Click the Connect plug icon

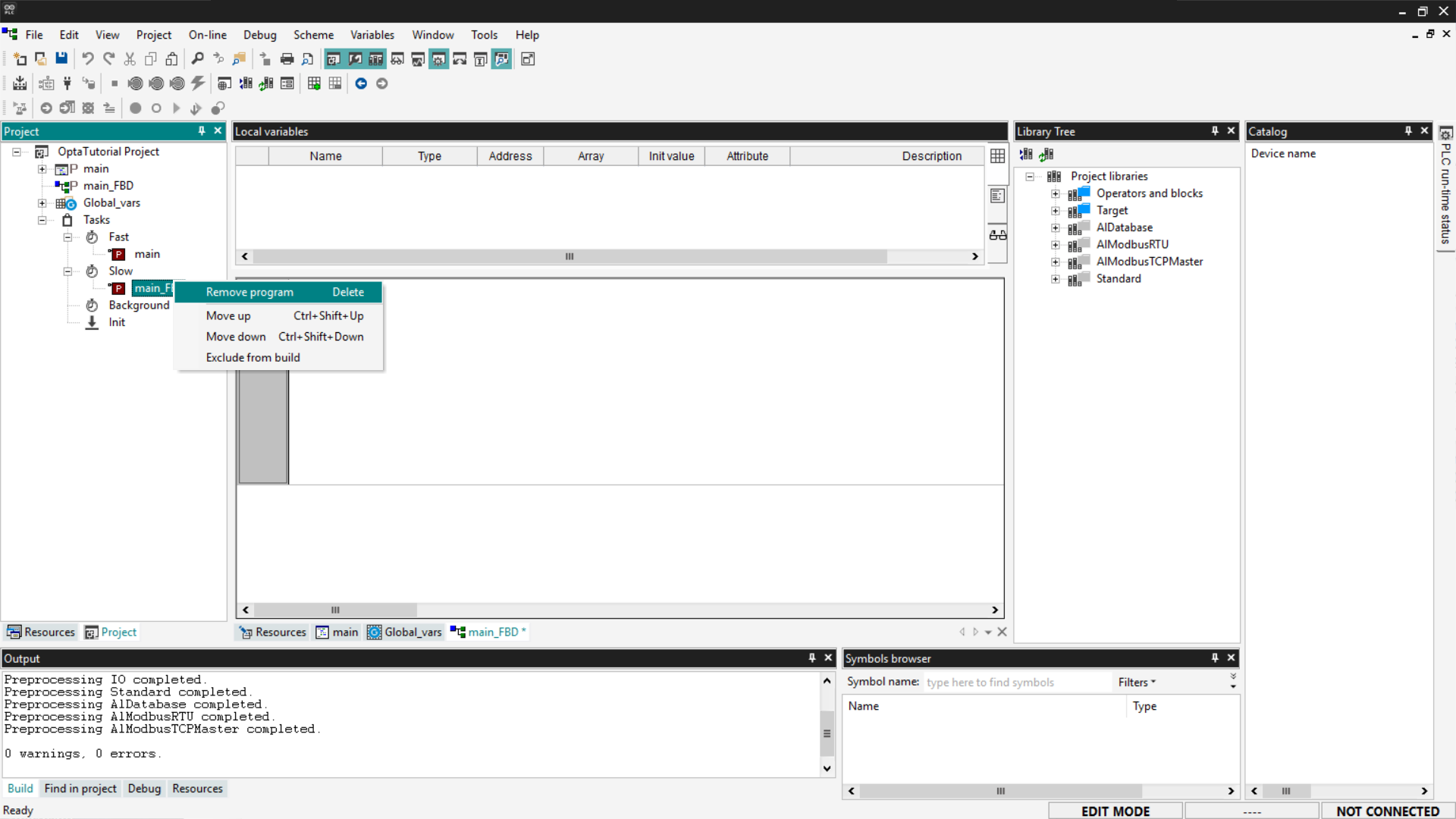(67, 83)
